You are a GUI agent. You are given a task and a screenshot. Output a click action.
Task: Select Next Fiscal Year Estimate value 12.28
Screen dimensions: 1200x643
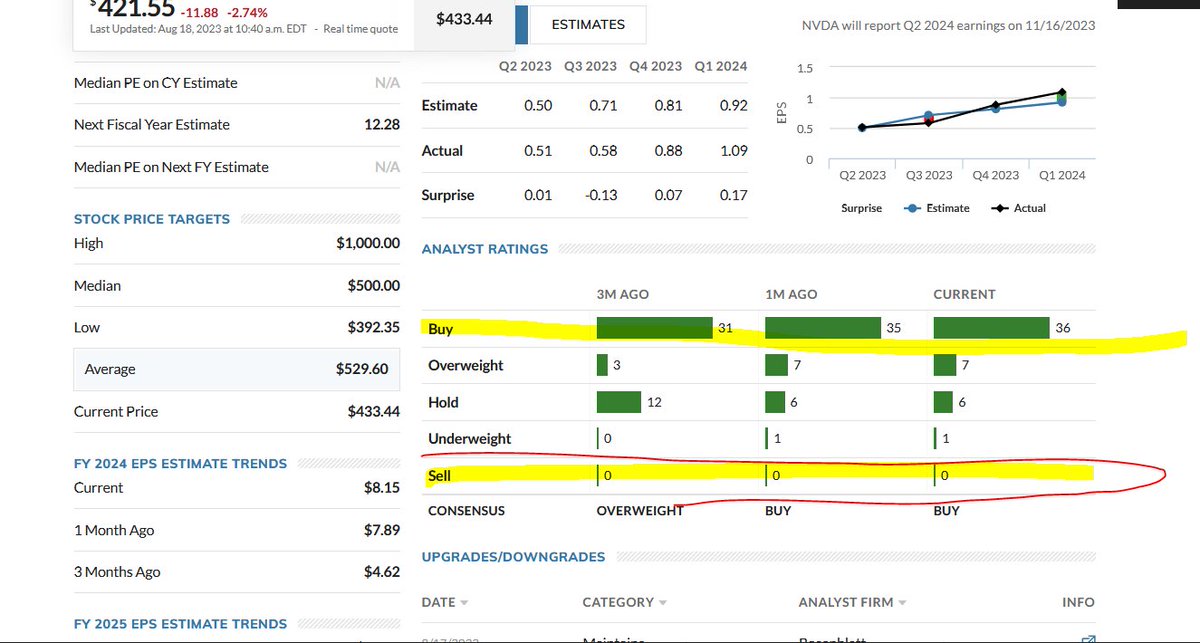coord(382,125)
